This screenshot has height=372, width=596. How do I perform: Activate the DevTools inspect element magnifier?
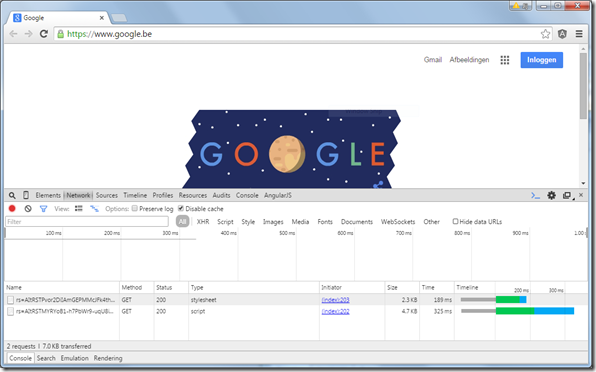click(12, 195)
